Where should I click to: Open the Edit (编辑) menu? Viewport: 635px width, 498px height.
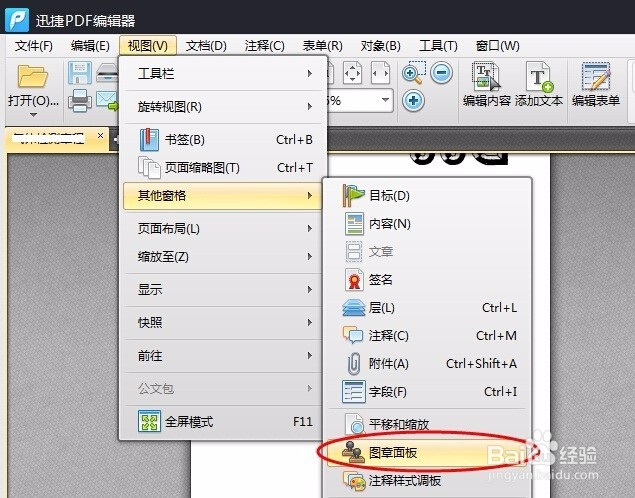(90, 46)
